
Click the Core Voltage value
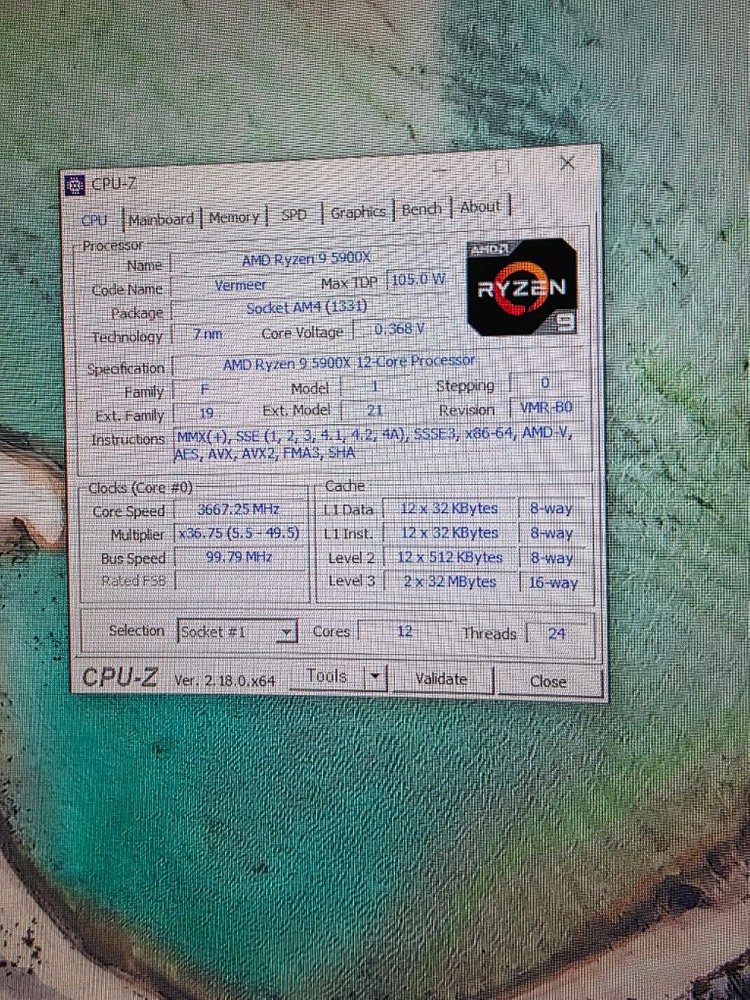[x=399, y=329]
